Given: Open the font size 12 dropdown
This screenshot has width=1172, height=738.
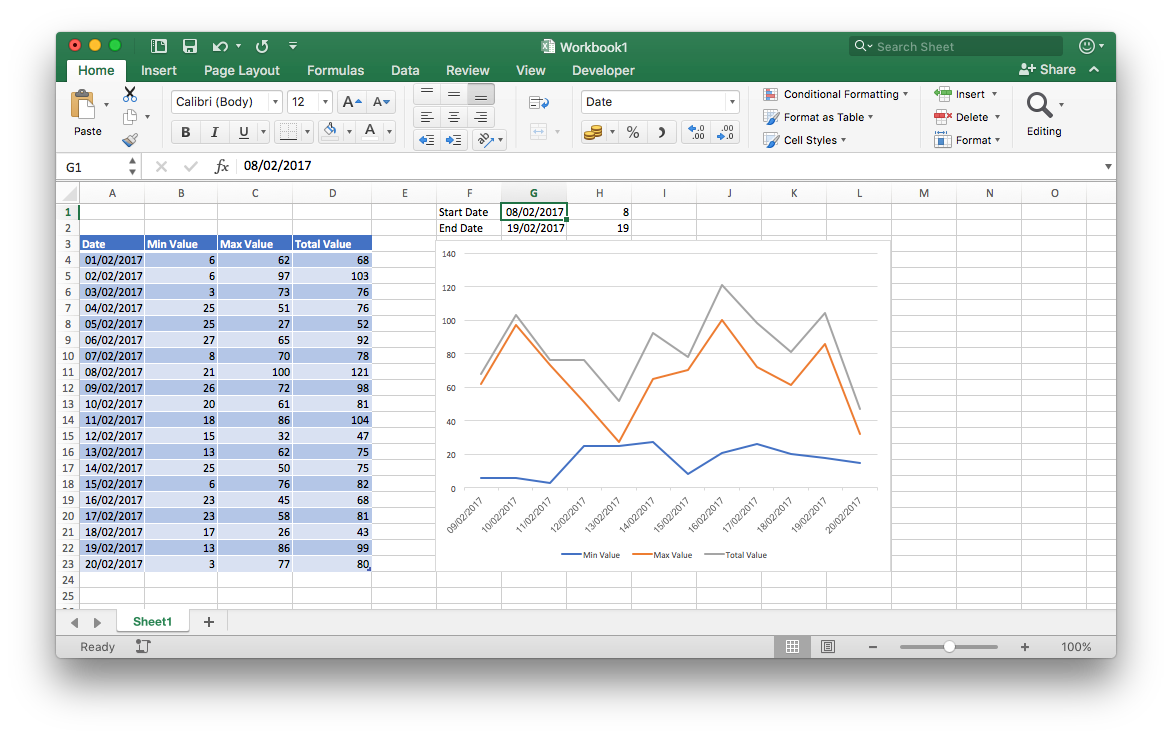Looking at the screenshot, I should click(x=325, y=102).
